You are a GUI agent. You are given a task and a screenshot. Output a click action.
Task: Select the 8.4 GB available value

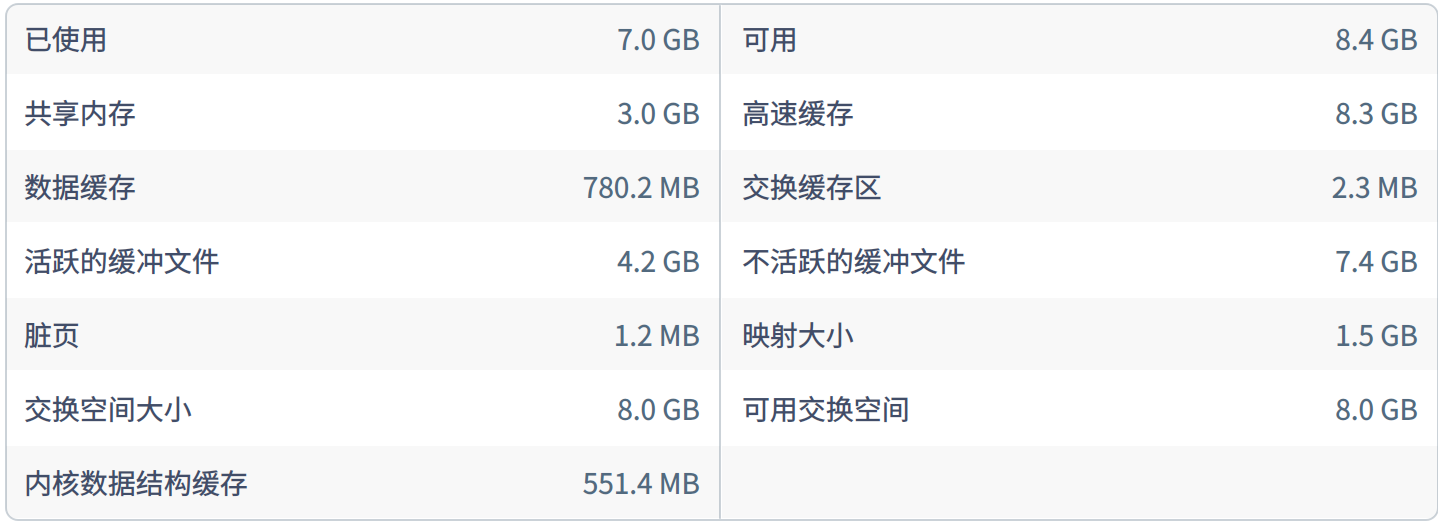1376,40
